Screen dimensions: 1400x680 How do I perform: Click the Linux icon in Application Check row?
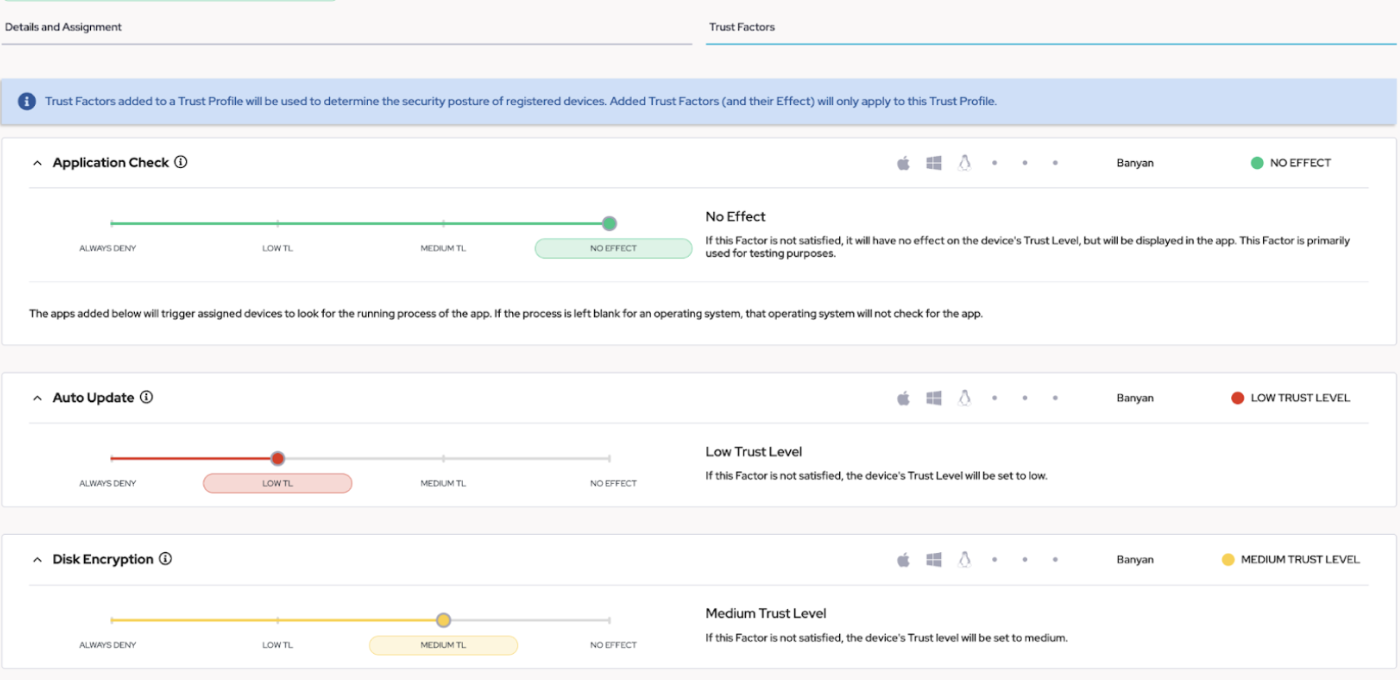tap(964, 163)
